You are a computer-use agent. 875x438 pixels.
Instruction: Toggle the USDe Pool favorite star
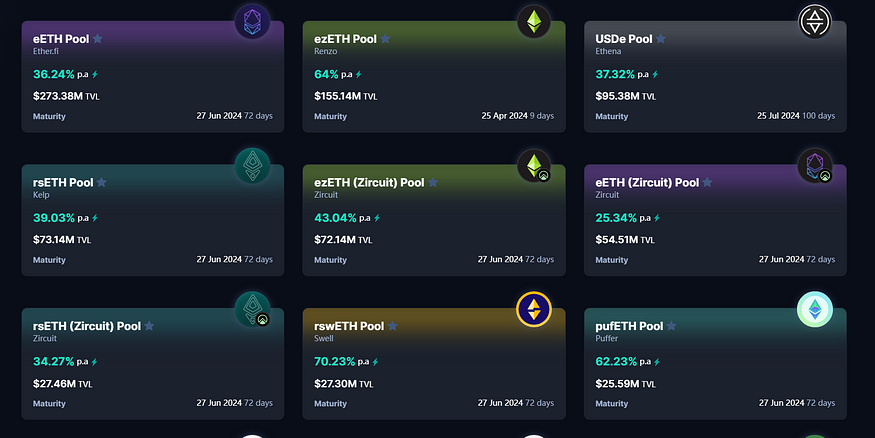click(x=661, y=39)
